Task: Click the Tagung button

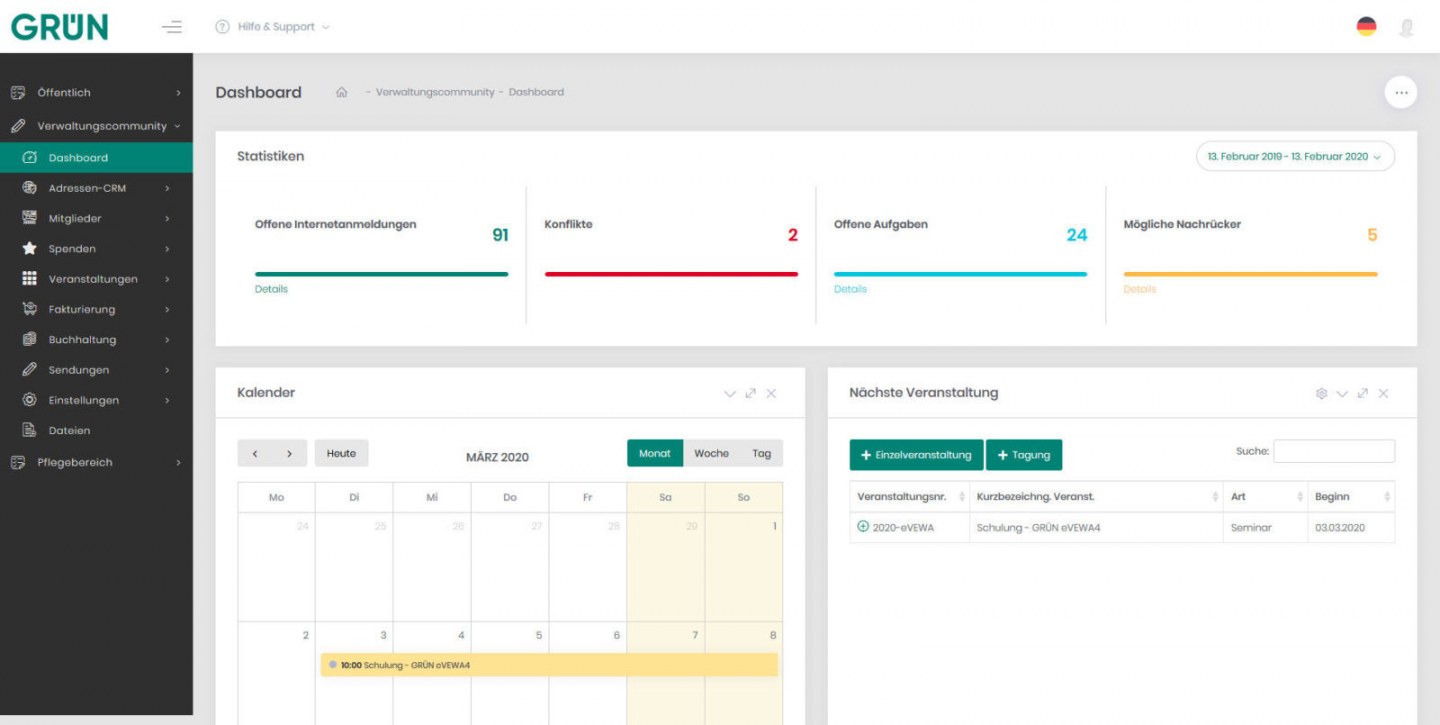Action: 1024,455
